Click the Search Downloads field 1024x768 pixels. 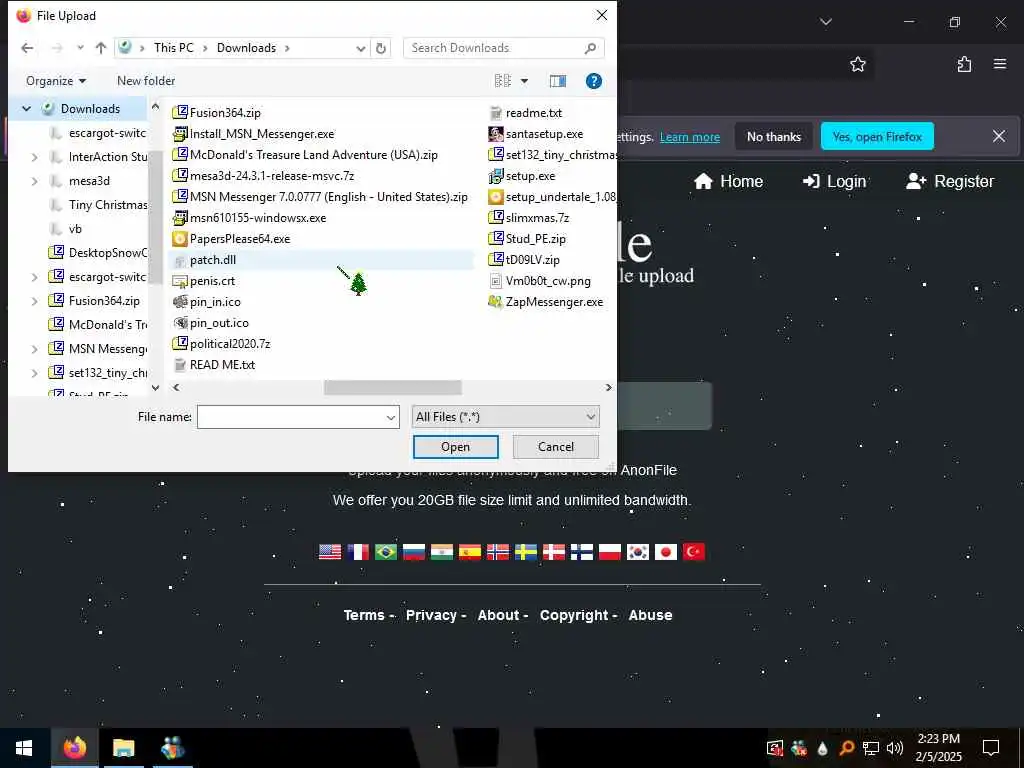504,48
